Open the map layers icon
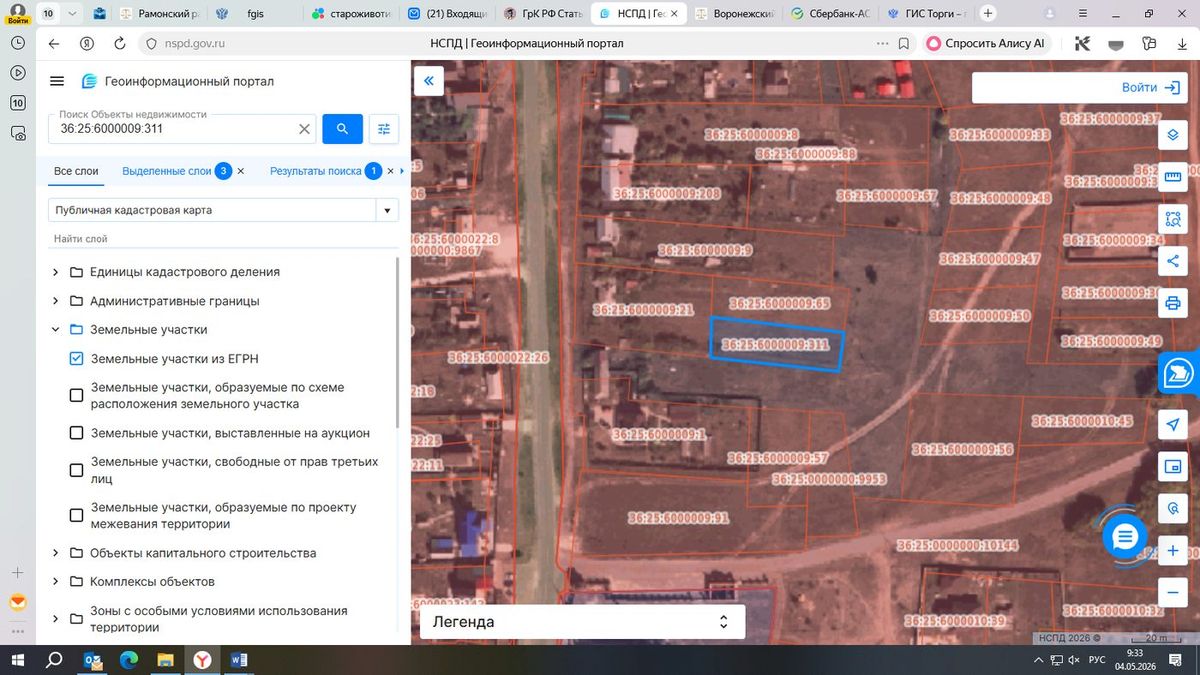 (x=1174, y=135)
